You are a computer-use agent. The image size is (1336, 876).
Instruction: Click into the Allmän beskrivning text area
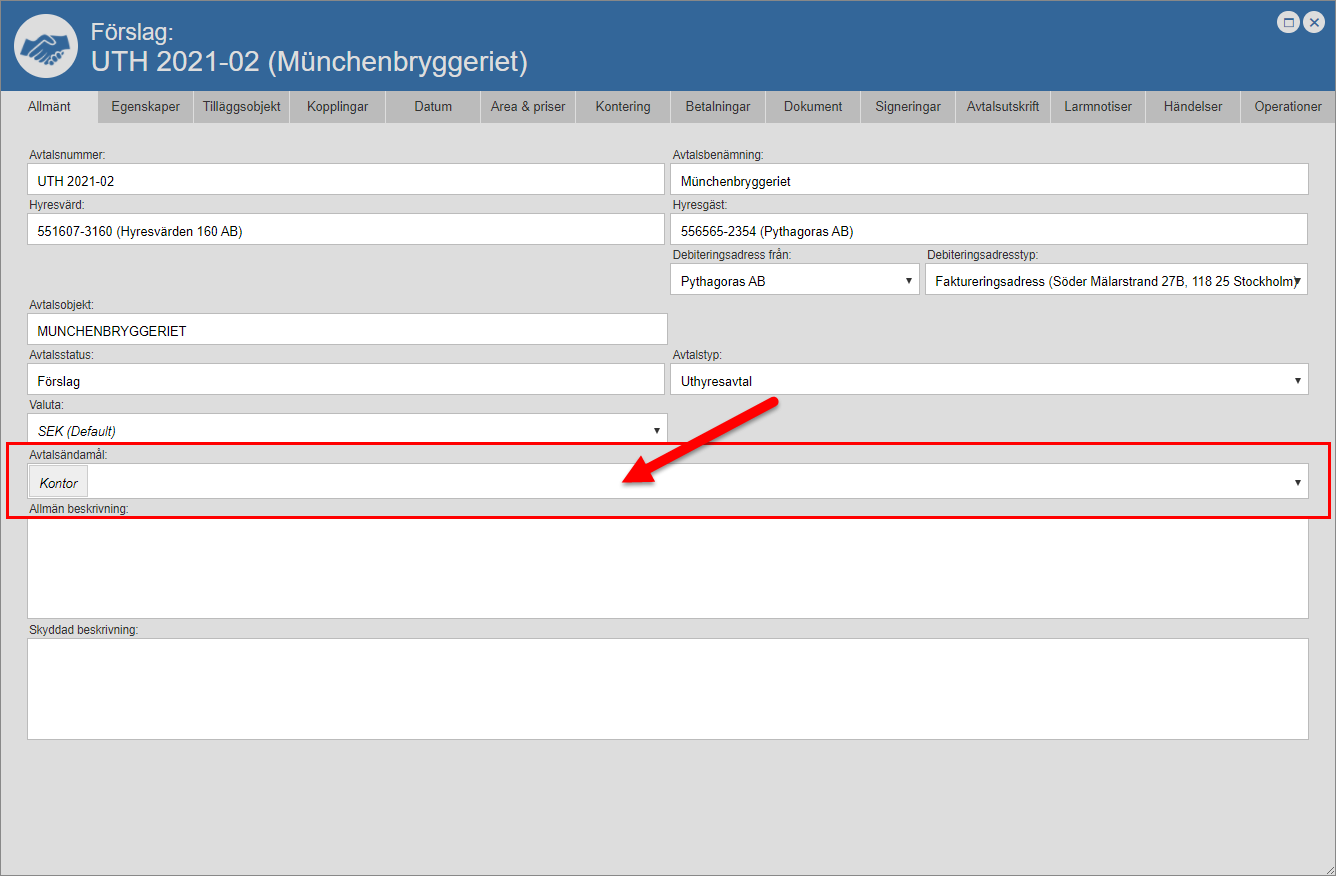[x=667, y=567]
